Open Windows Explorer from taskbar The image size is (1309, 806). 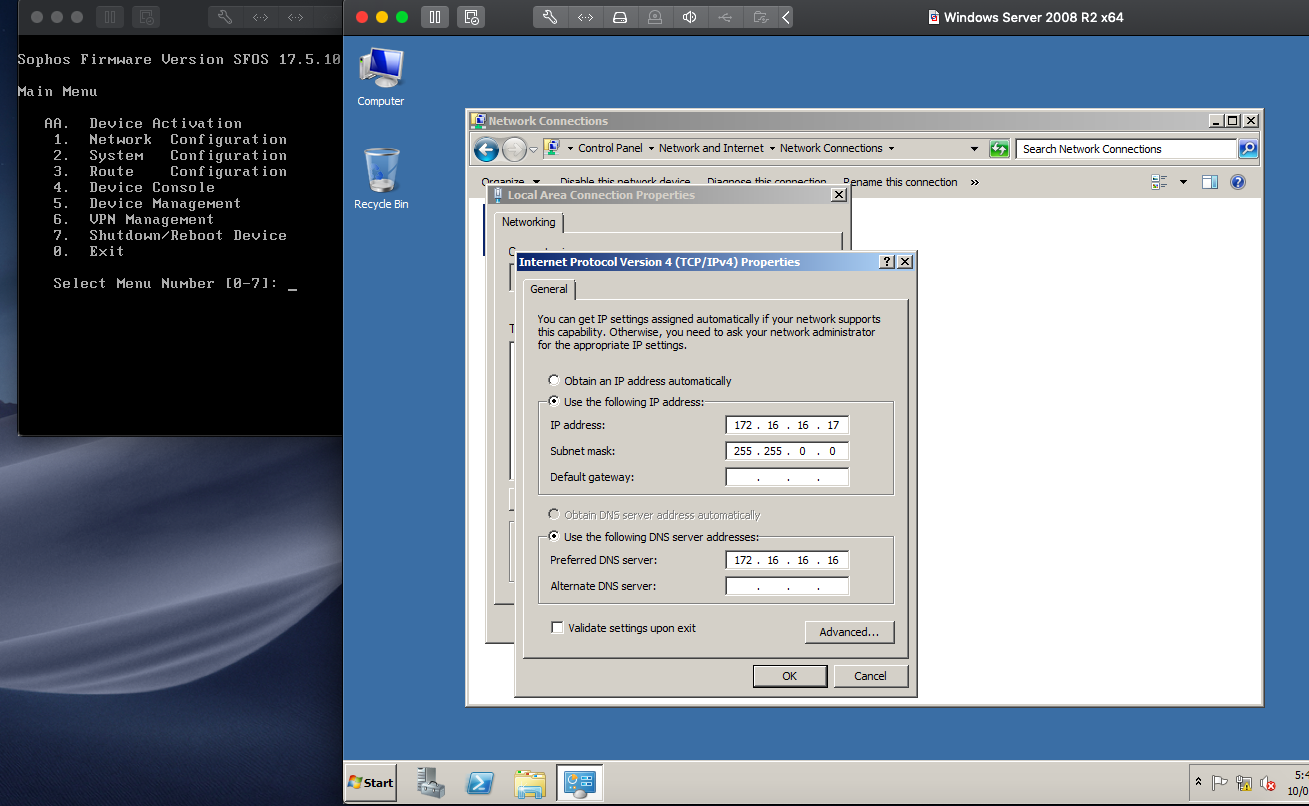pos(530,783)
